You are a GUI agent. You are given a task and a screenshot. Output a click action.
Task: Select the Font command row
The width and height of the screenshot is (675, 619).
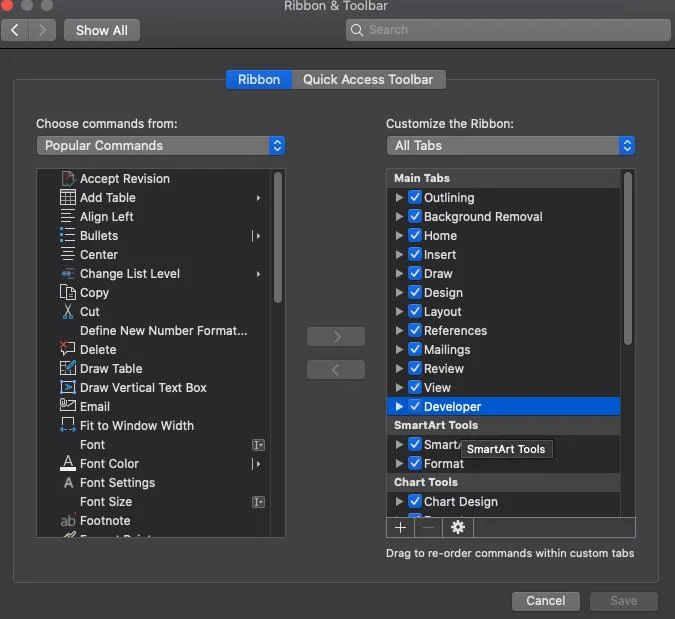tap(154, 445)
